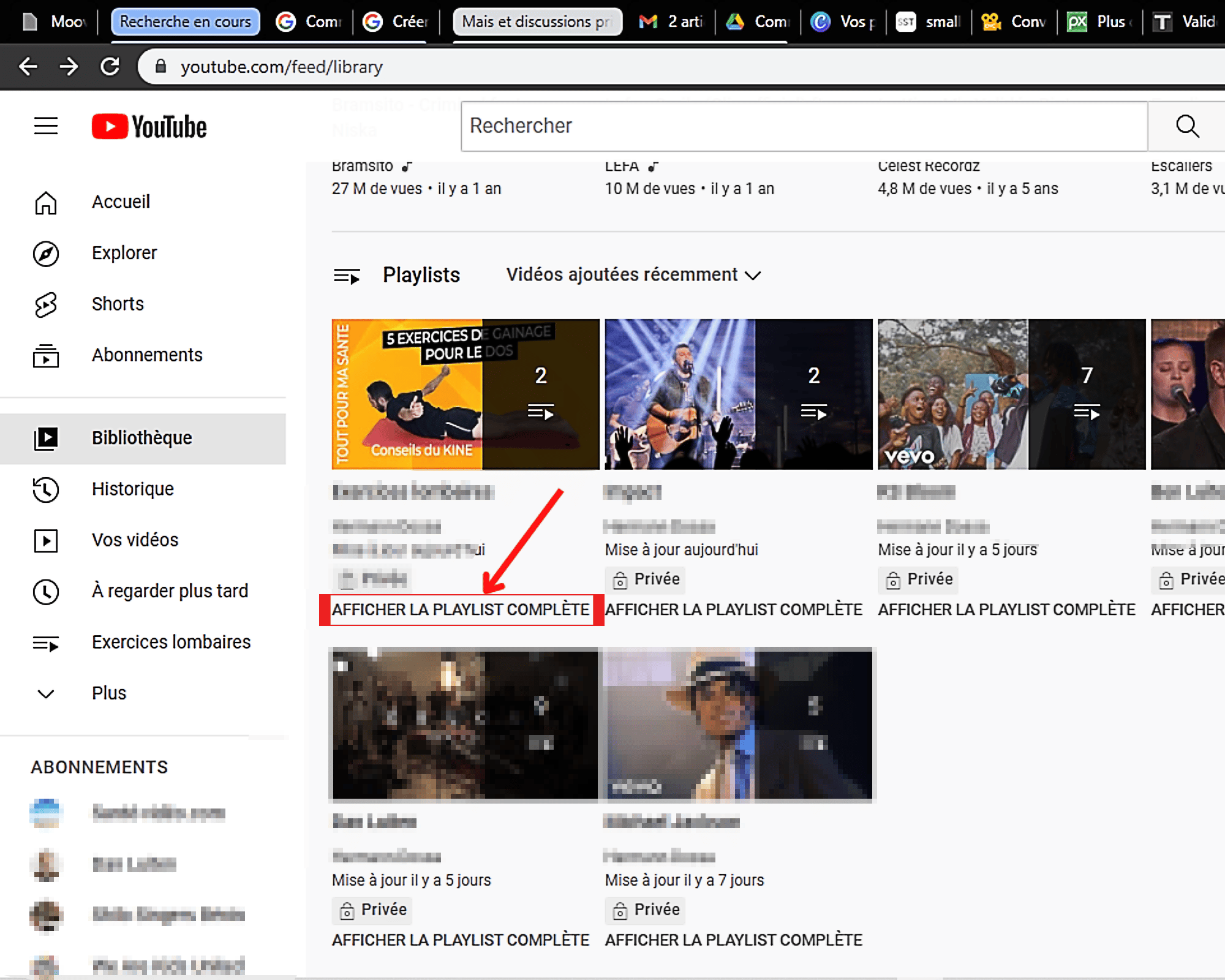
Task: Click the Privée badge updated il y a 7 jours
Action: [646, 910]
